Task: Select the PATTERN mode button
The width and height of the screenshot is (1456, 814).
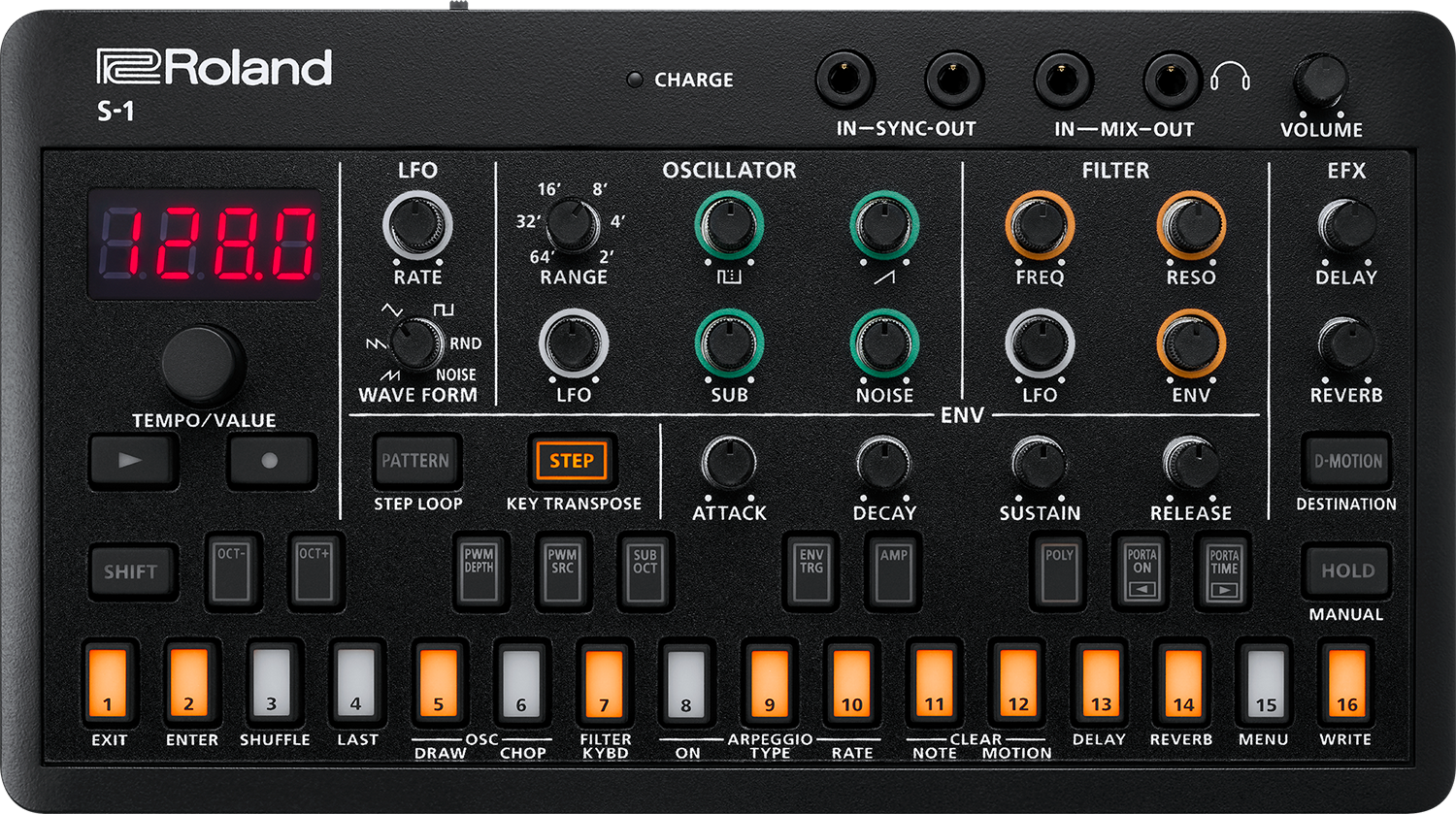Action: click(x=415, y=461)
